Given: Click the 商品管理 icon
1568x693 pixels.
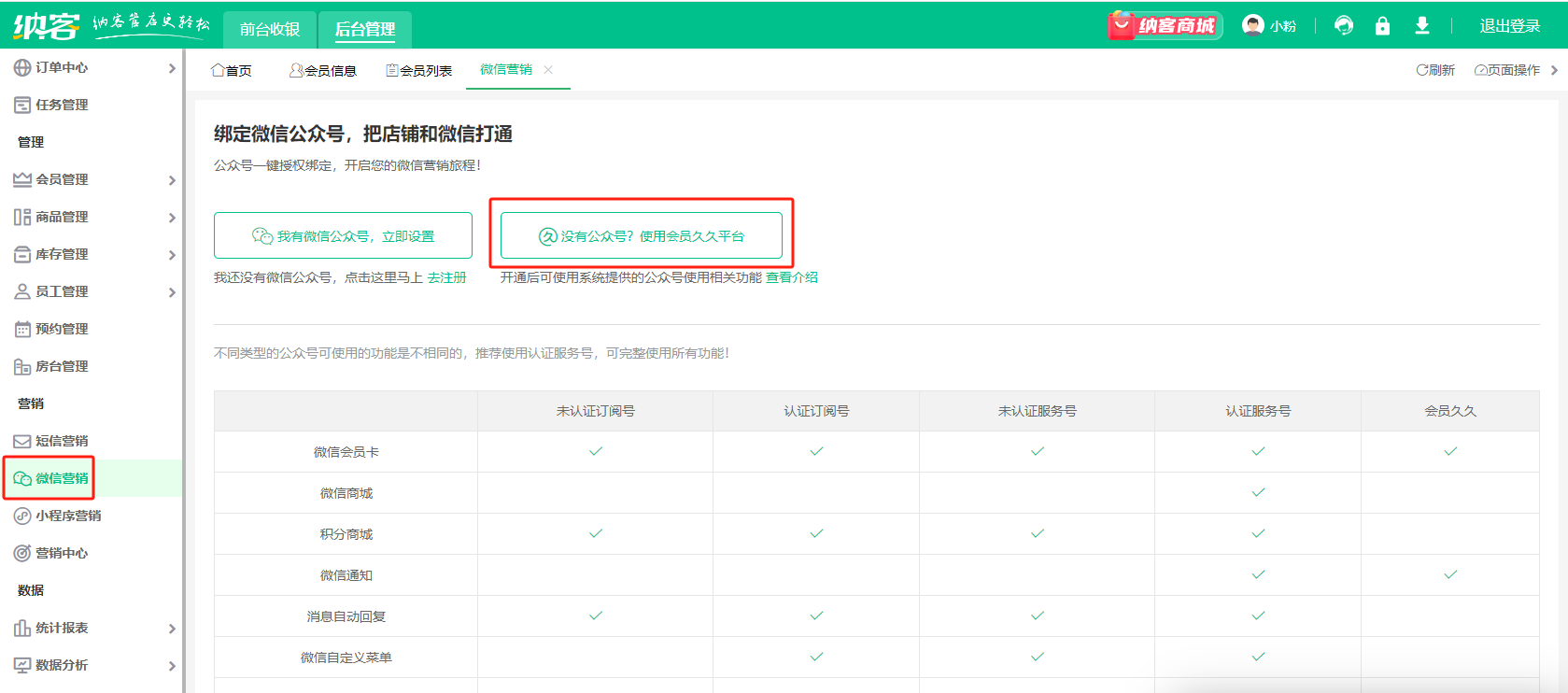Looking at the screenshot, I should [x=22, y=217].
